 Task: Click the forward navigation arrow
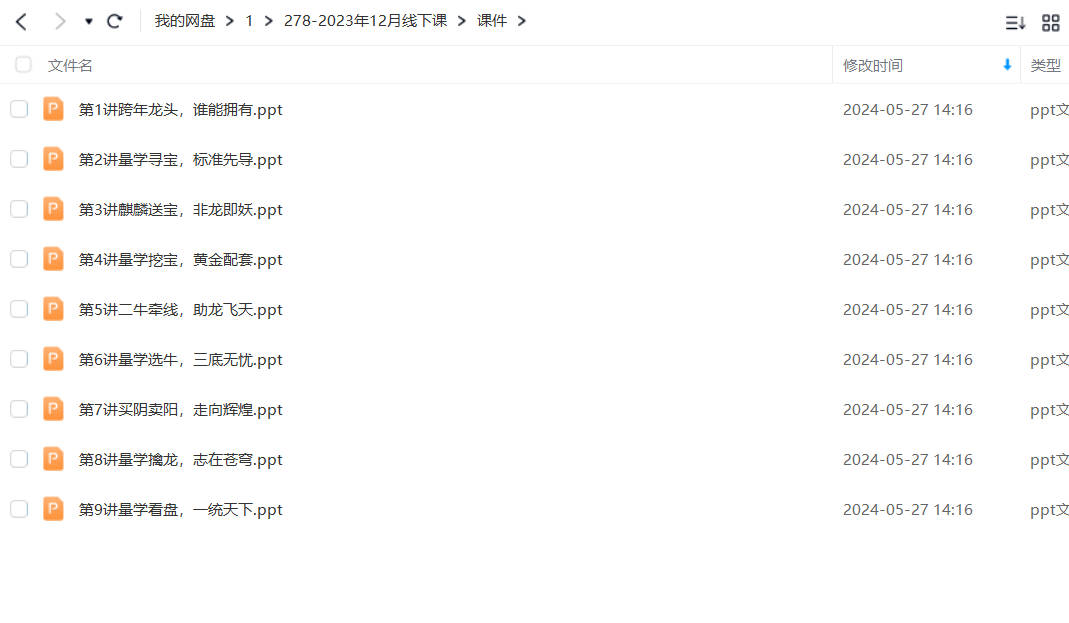tap(60, 21)
